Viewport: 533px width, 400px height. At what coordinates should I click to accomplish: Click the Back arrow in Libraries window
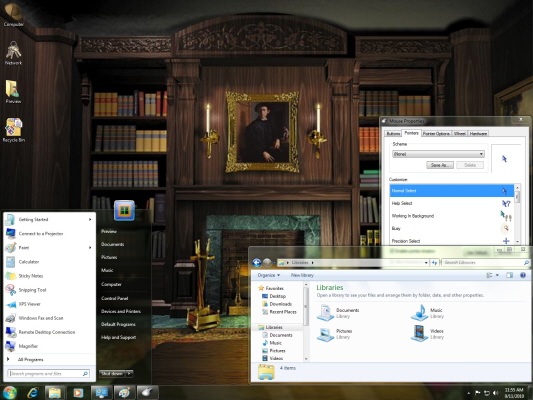click(x=257, y=262)
